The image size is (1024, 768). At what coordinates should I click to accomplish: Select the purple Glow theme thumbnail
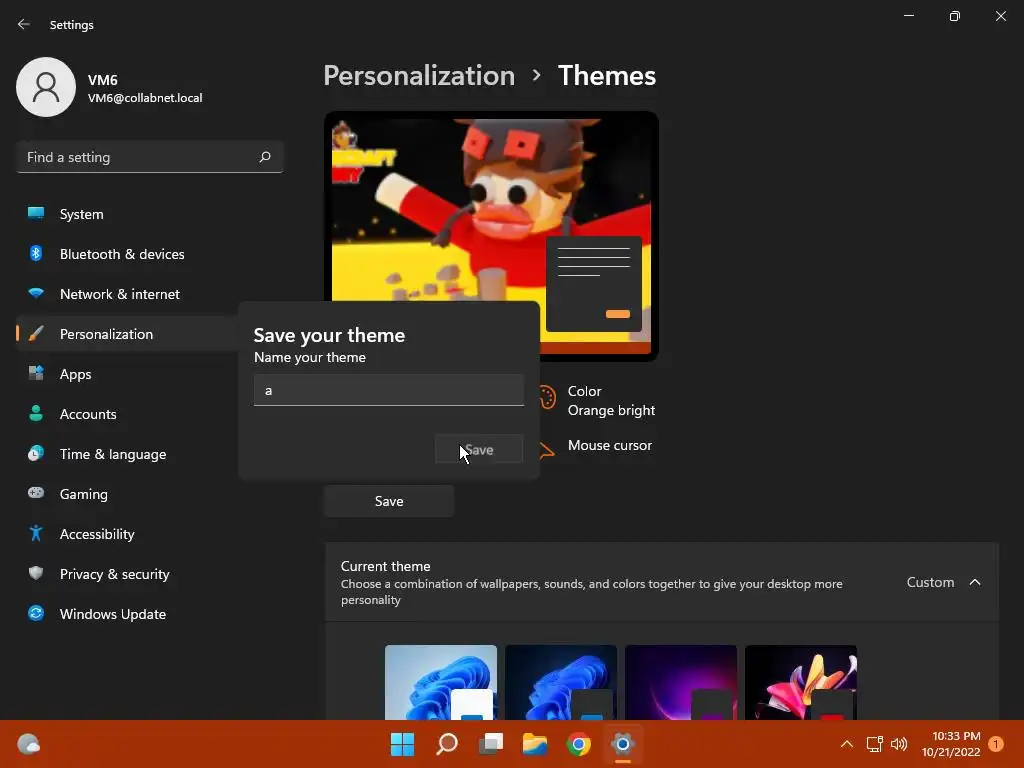click(x=681, y=682)
